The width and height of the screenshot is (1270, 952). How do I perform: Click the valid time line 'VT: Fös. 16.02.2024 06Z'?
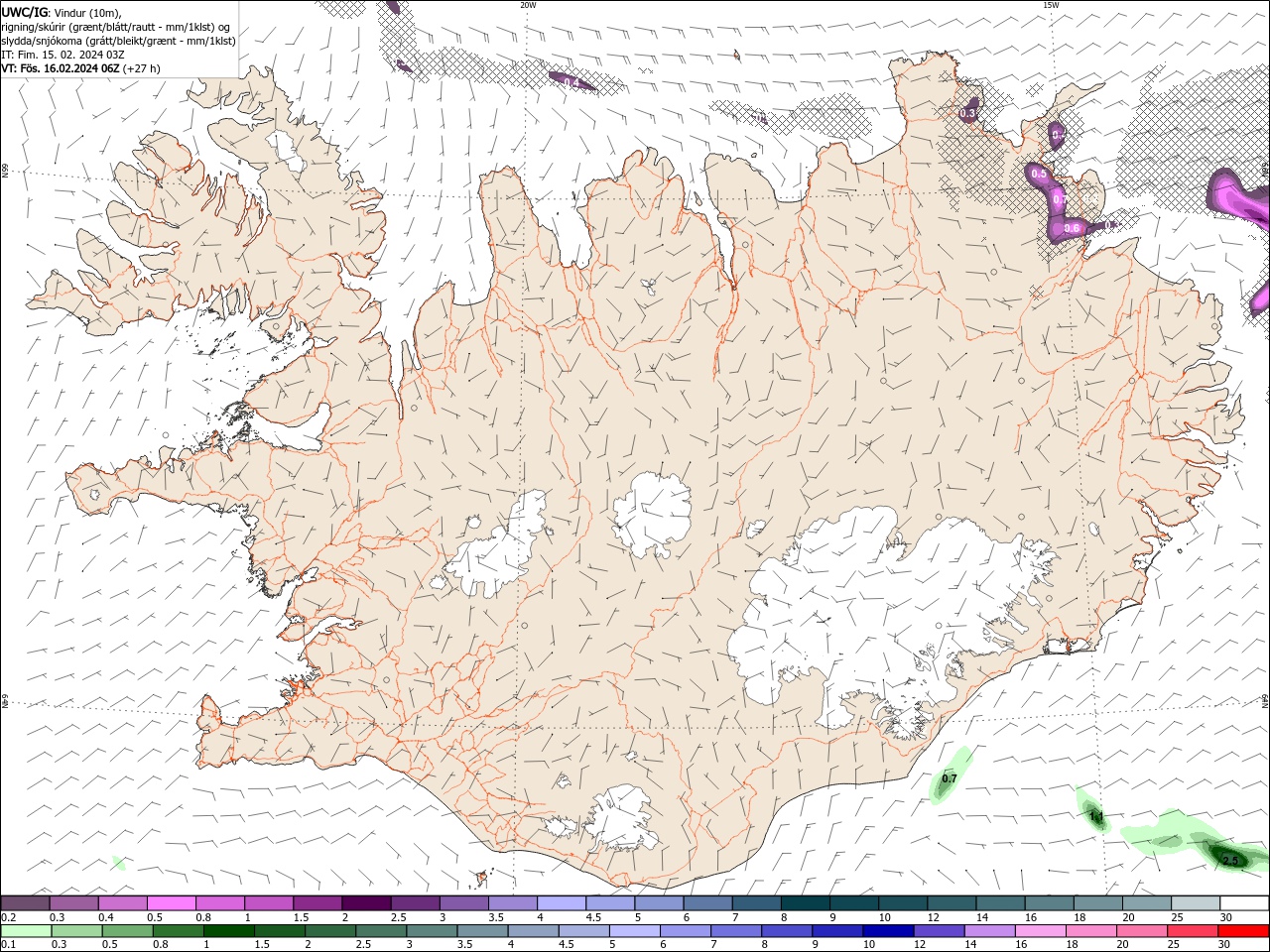(61, 68)
